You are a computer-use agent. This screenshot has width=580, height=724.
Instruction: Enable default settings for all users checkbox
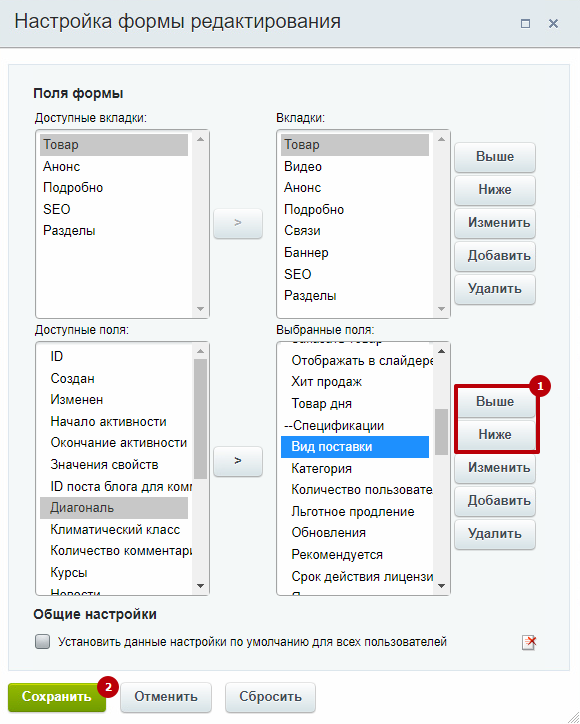click(42, 642)
